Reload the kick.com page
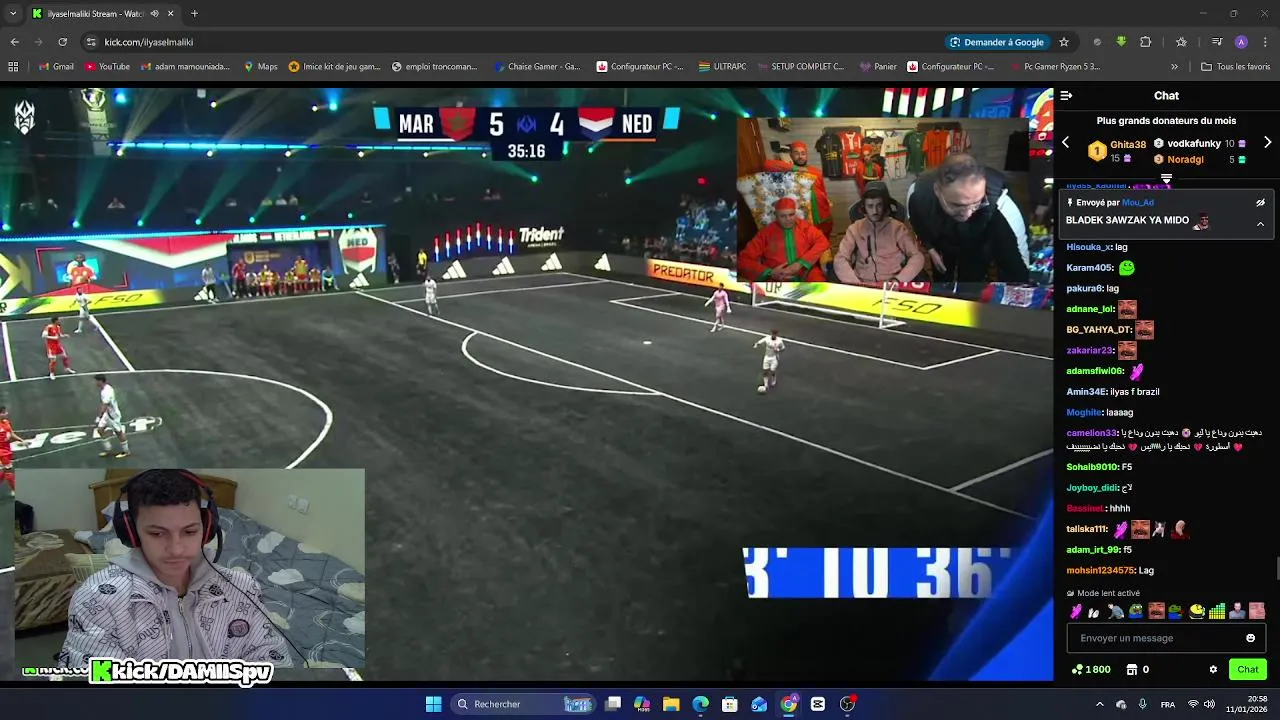The height and width of the screenshot is (720, 1280). pos(62,42)
